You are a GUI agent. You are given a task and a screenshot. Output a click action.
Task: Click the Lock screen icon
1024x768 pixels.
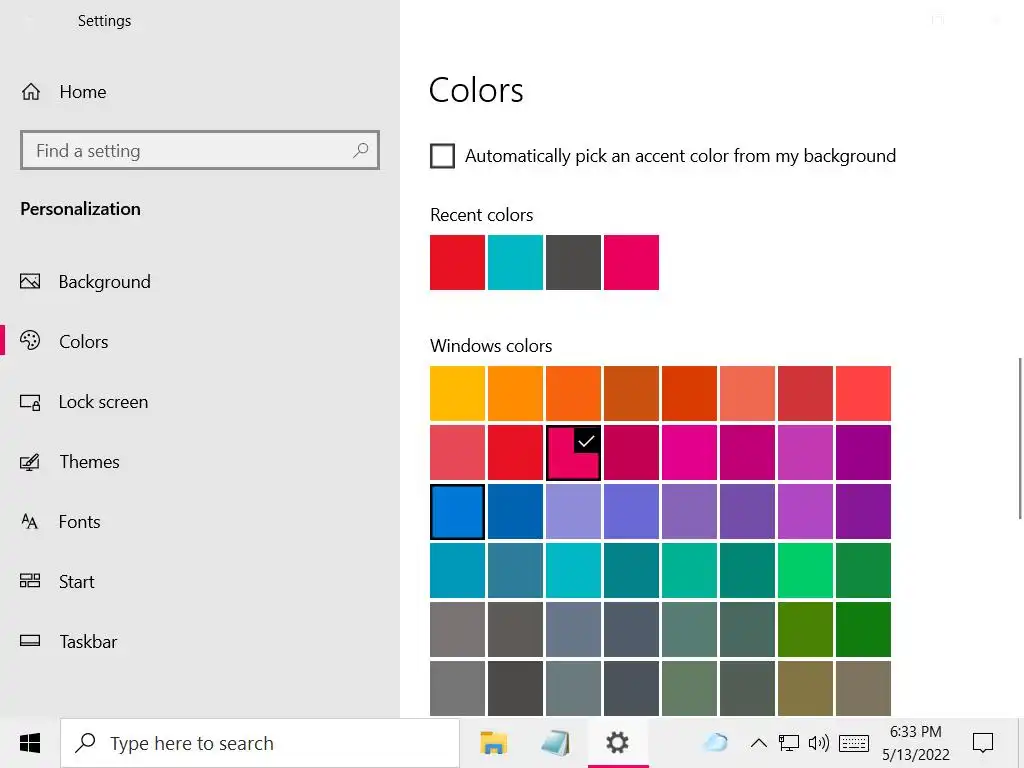pos(30,402)
